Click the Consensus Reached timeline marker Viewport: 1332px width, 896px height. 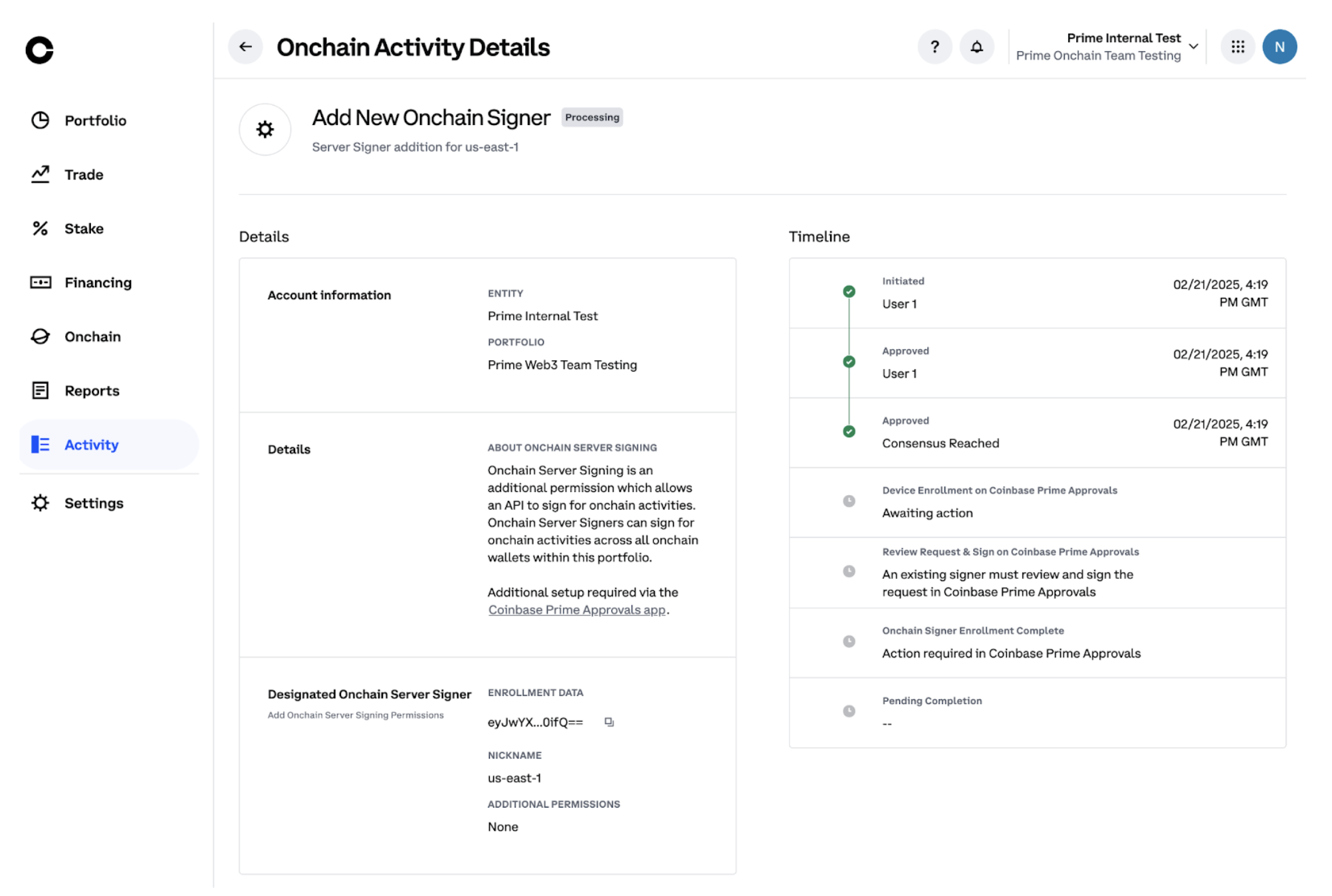click(849, 431)
